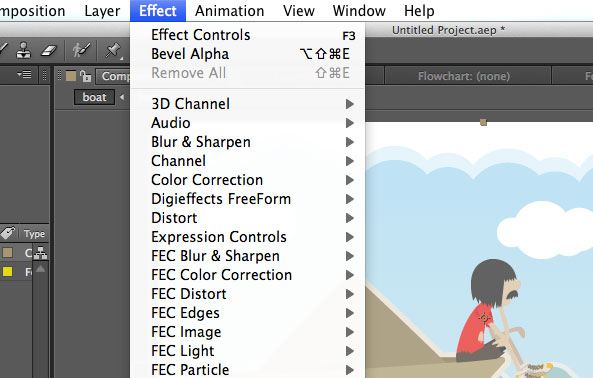Open the Help menu
Screen dimensions: 593x378
(419, 11)
